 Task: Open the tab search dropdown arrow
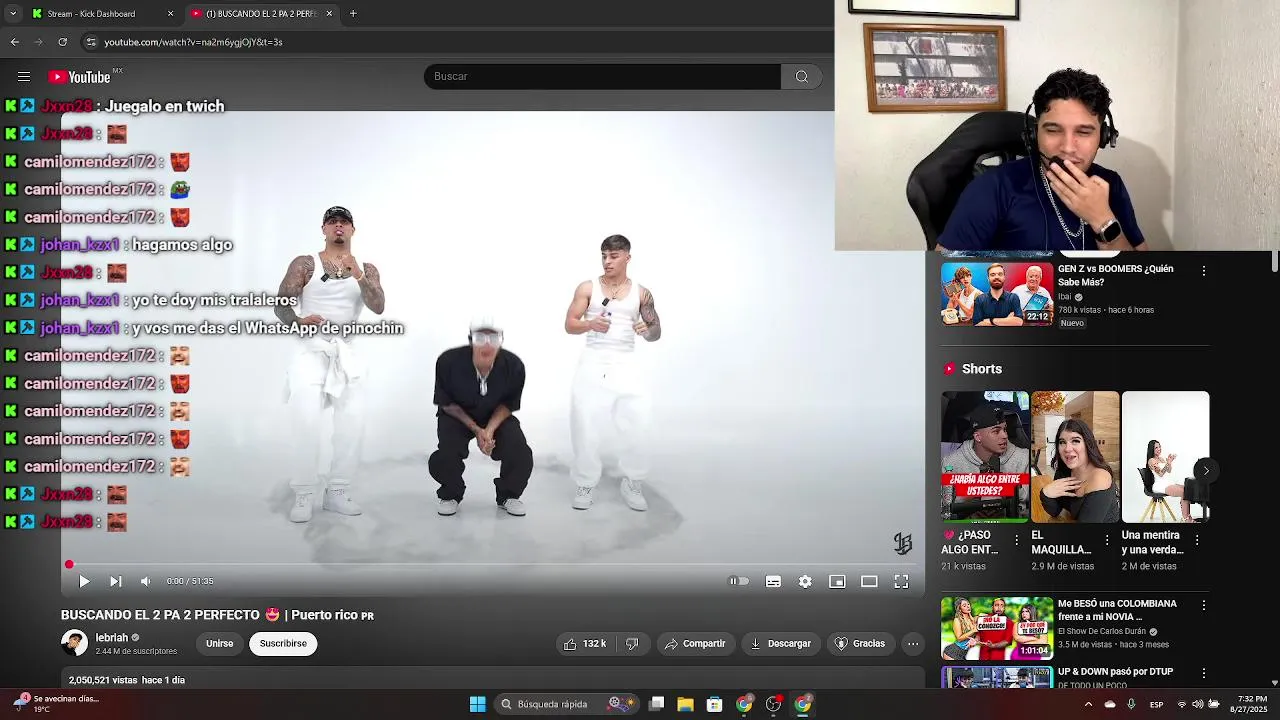pyautogui.click(x=12, y=14)
